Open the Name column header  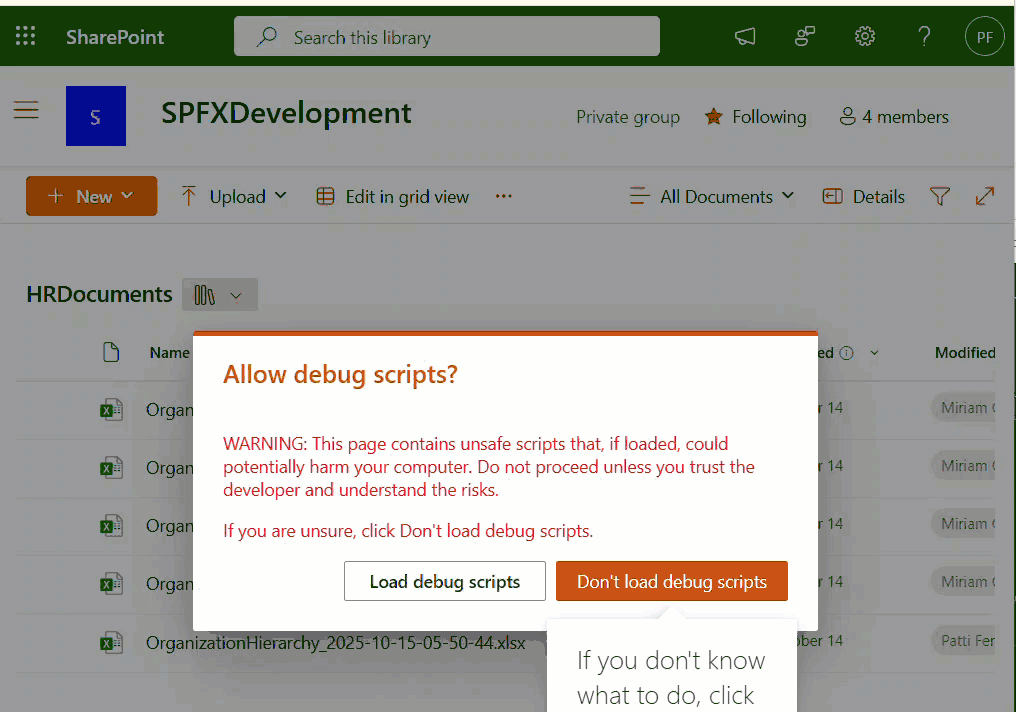(170, 352)
